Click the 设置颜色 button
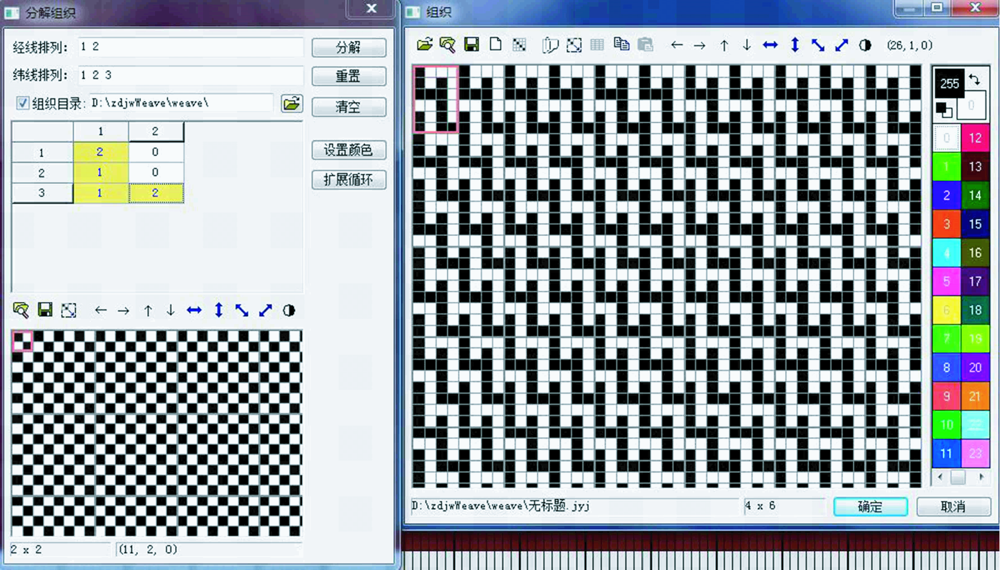Viewport: 1000px width, 570px height. click(x=348, y=150)
